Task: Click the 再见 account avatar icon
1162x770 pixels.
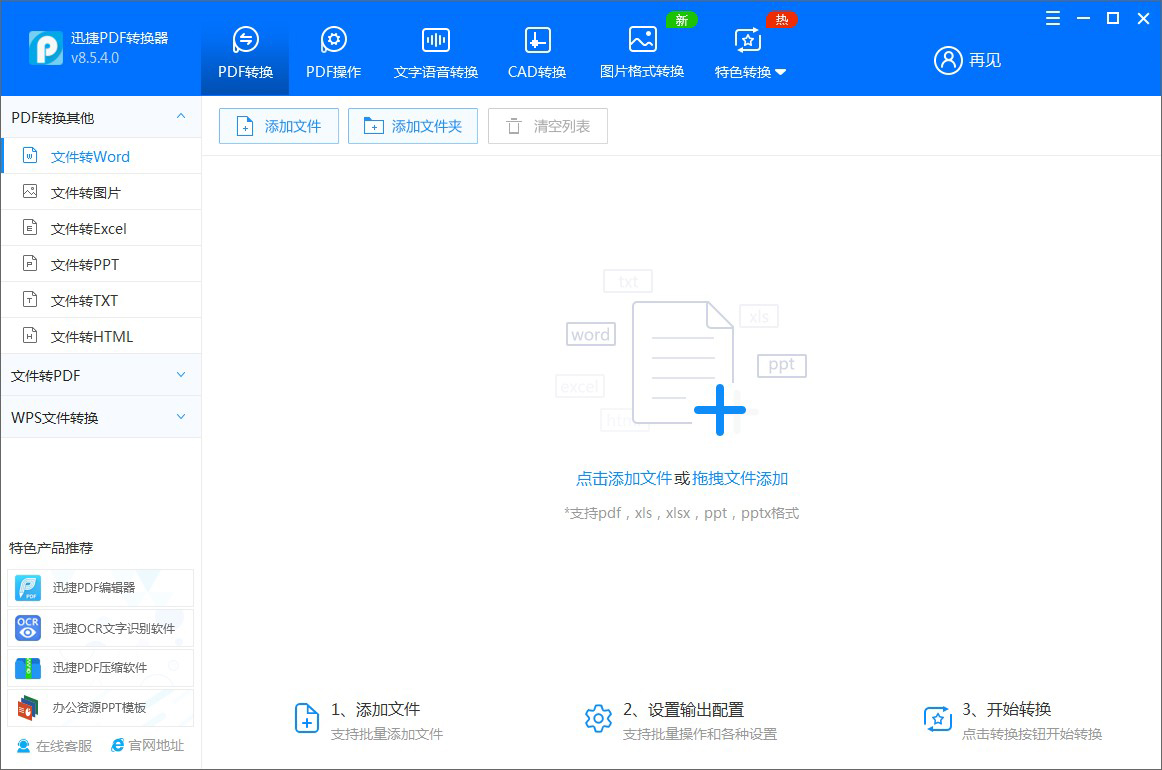Action: pos(948,60)
